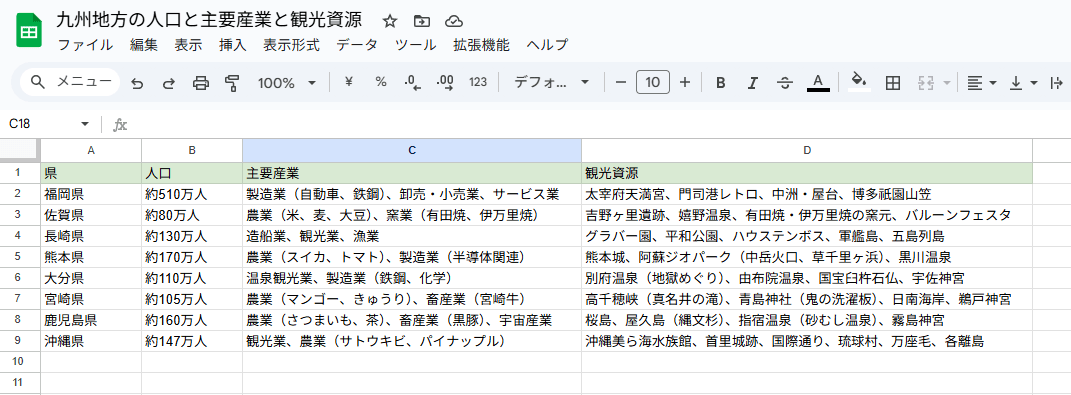Open the borders grid tool
This screenshot has width=1071, height=395.
point(892,83)
